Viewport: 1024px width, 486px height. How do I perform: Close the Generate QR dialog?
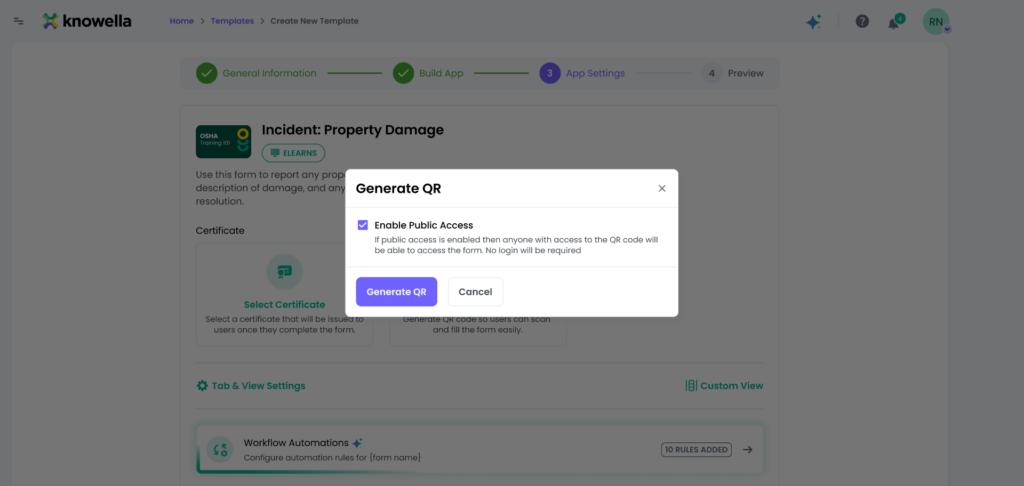pos(661,188)
